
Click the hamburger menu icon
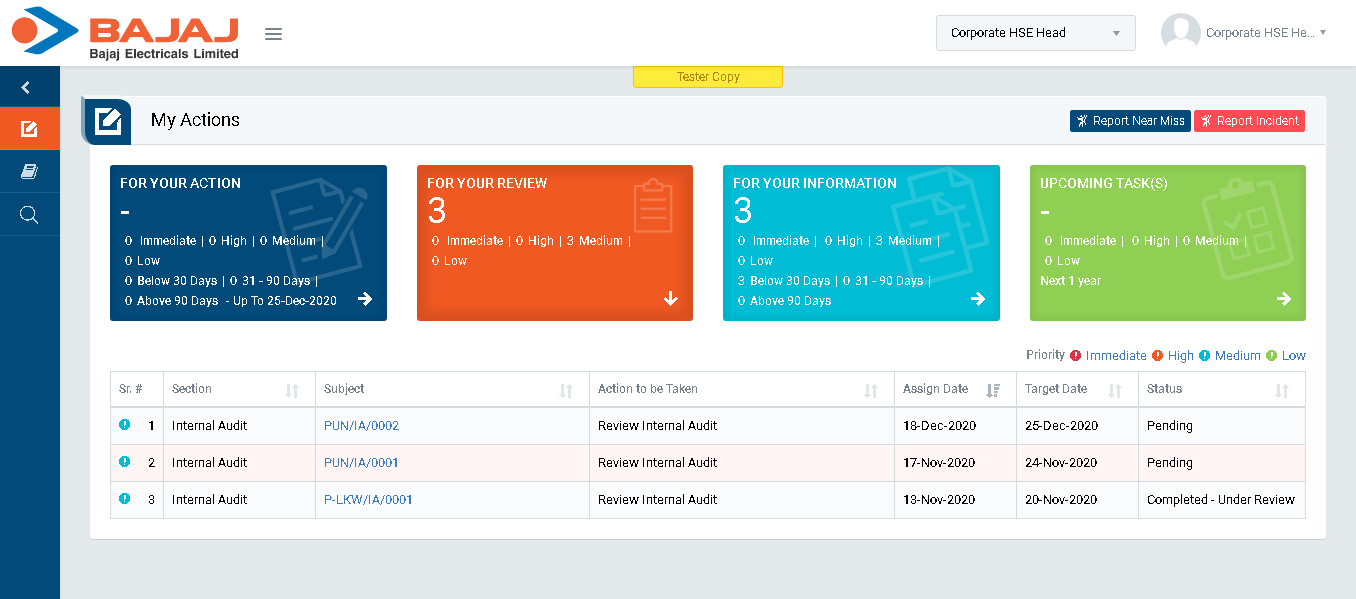point(273,34)
